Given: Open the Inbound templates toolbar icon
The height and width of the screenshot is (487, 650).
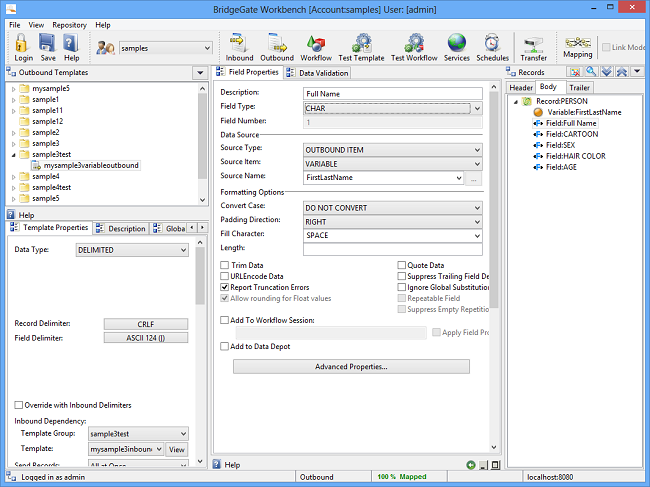Looking at the screenshot, I should point(239,43).
